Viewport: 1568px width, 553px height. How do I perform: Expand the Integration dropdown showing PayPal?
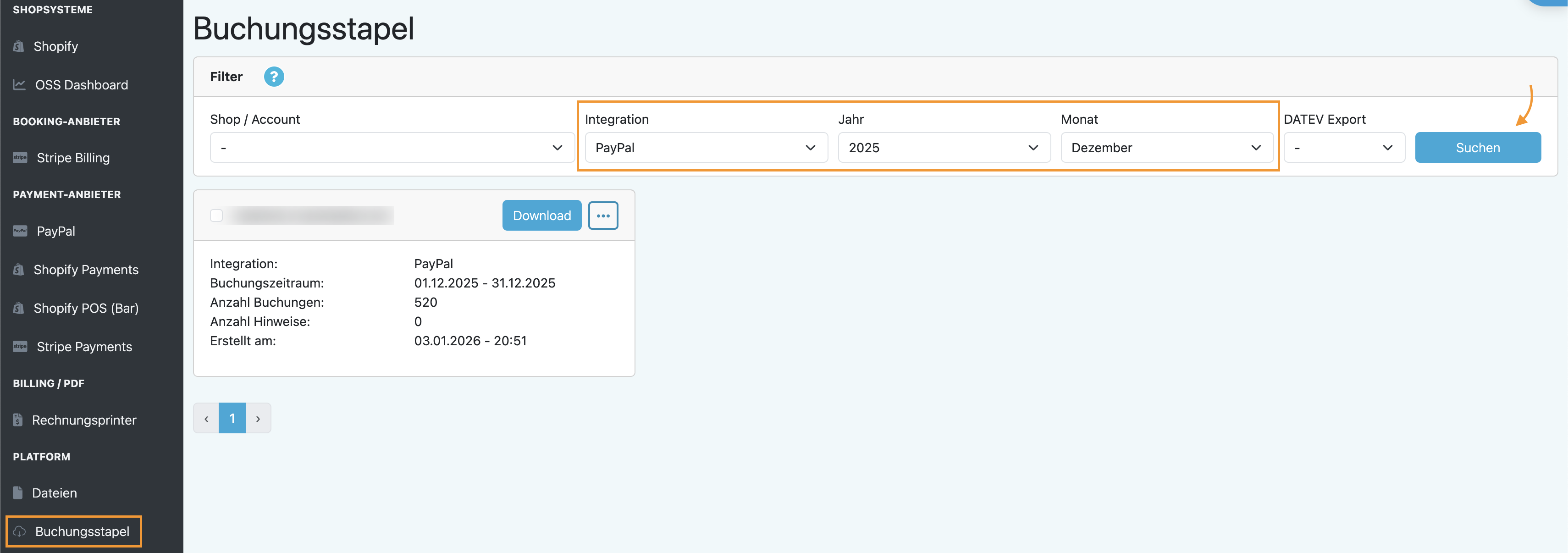click(706, 148)
